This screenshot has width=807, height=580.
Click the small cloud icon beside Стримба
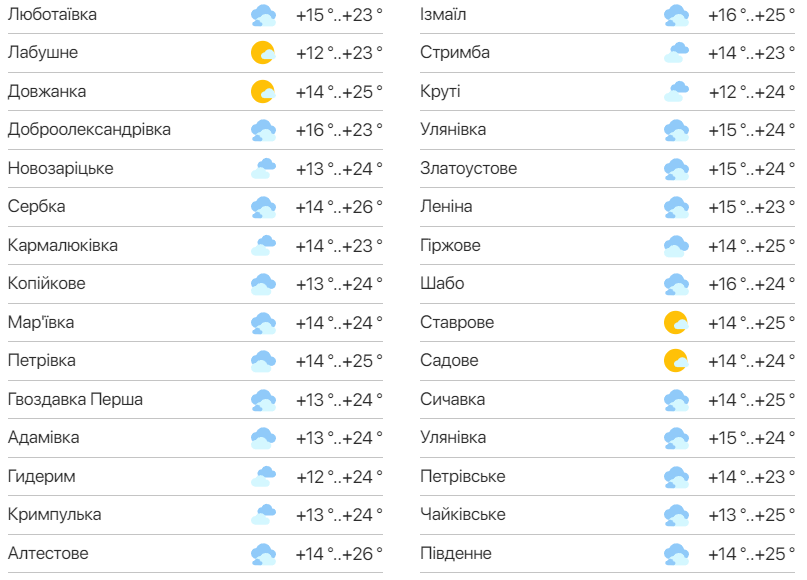click(x=679, y=52)
